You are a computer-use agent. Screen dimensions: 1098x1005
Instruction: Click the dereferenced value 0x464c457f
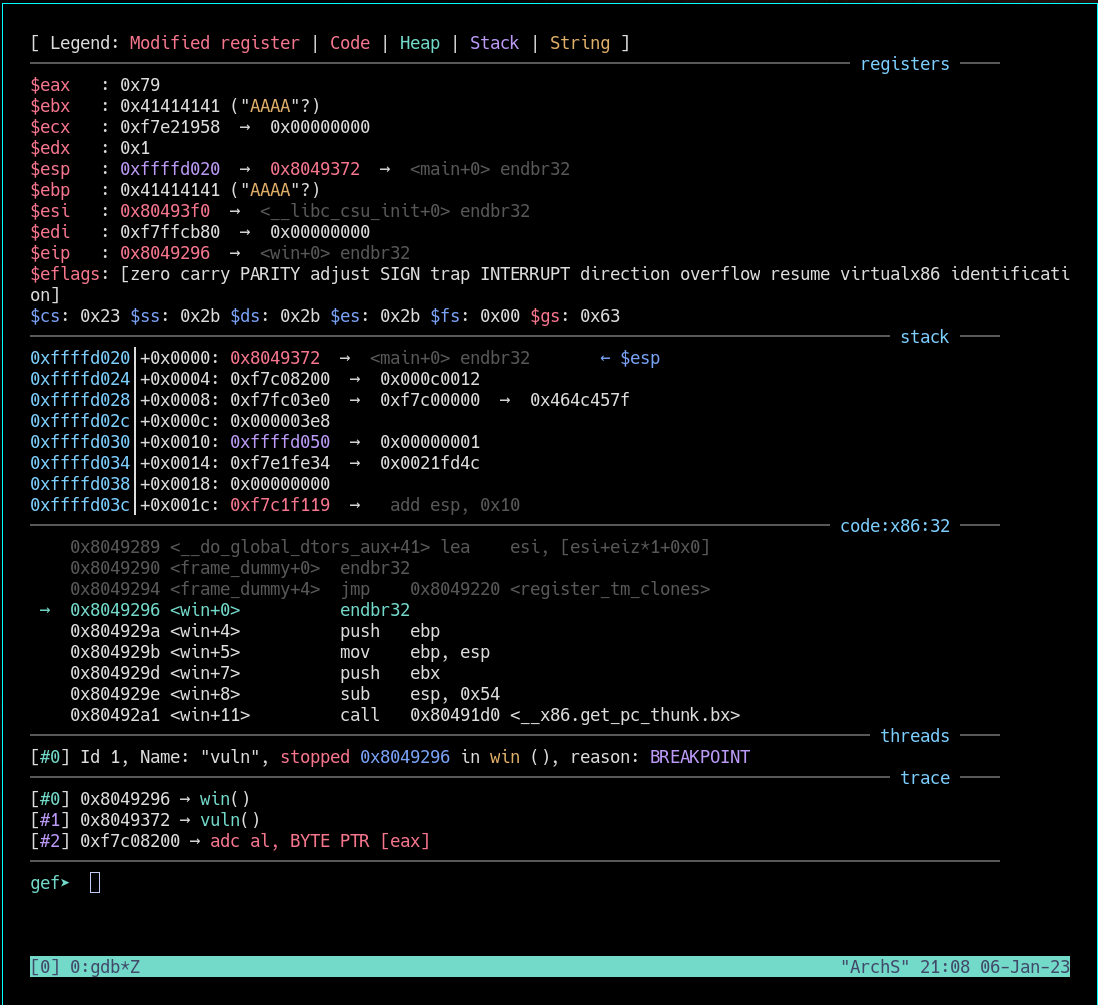(x=580, y=400)
